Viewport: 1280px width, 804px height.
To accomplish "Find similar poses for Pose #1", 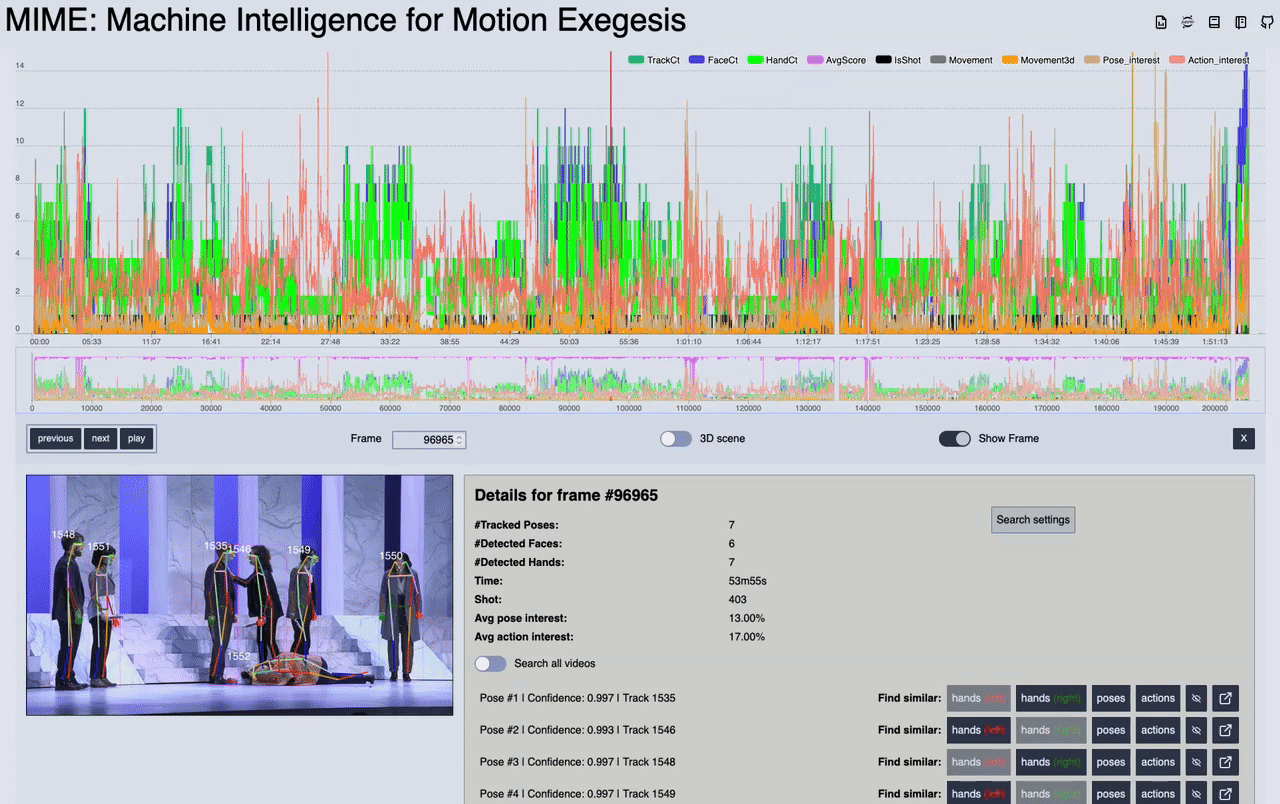I will point(1110,698).
